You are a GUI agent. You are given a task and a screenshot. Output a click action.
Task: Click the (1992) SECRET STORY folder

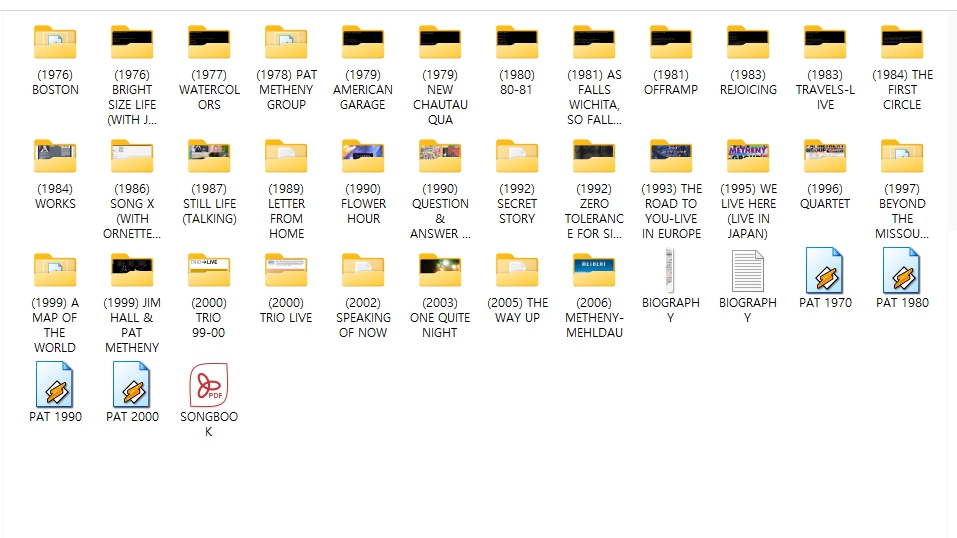coord(517,157)
